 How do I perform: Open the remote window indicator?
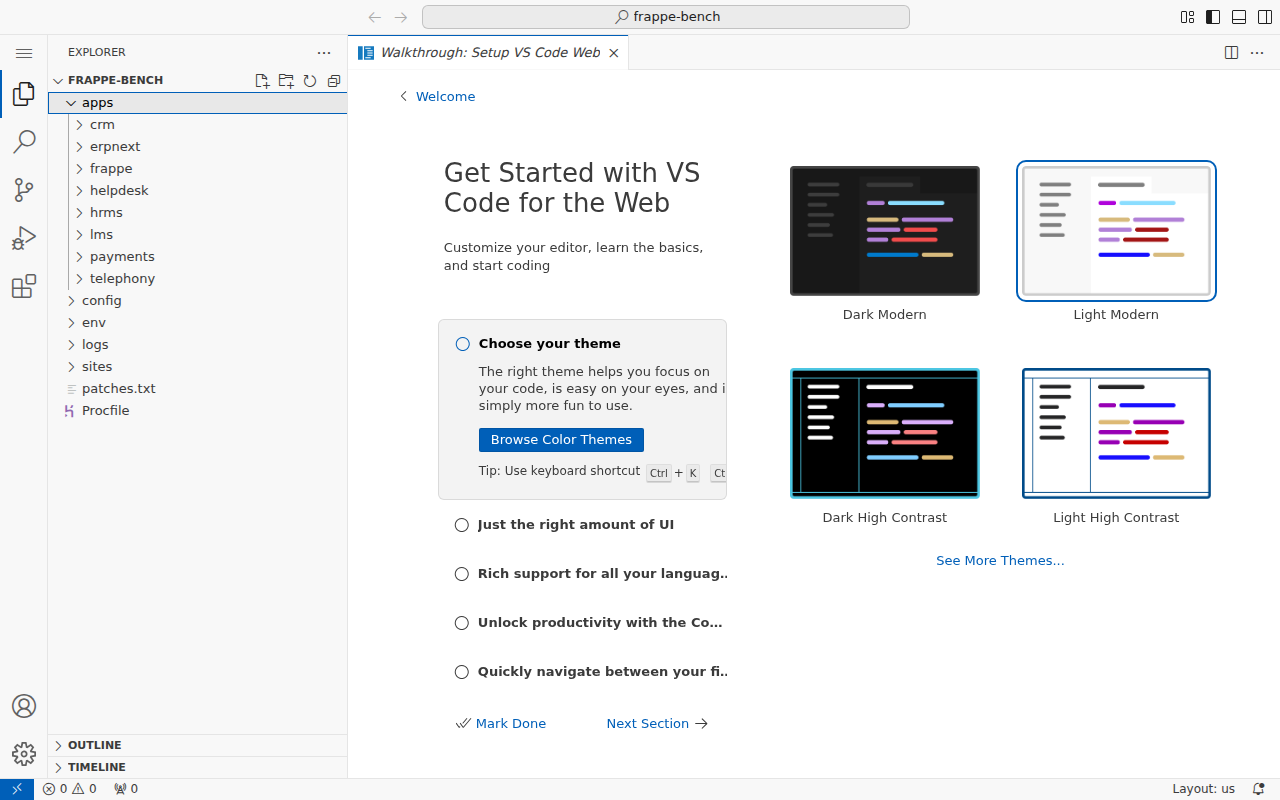[17, 789]
